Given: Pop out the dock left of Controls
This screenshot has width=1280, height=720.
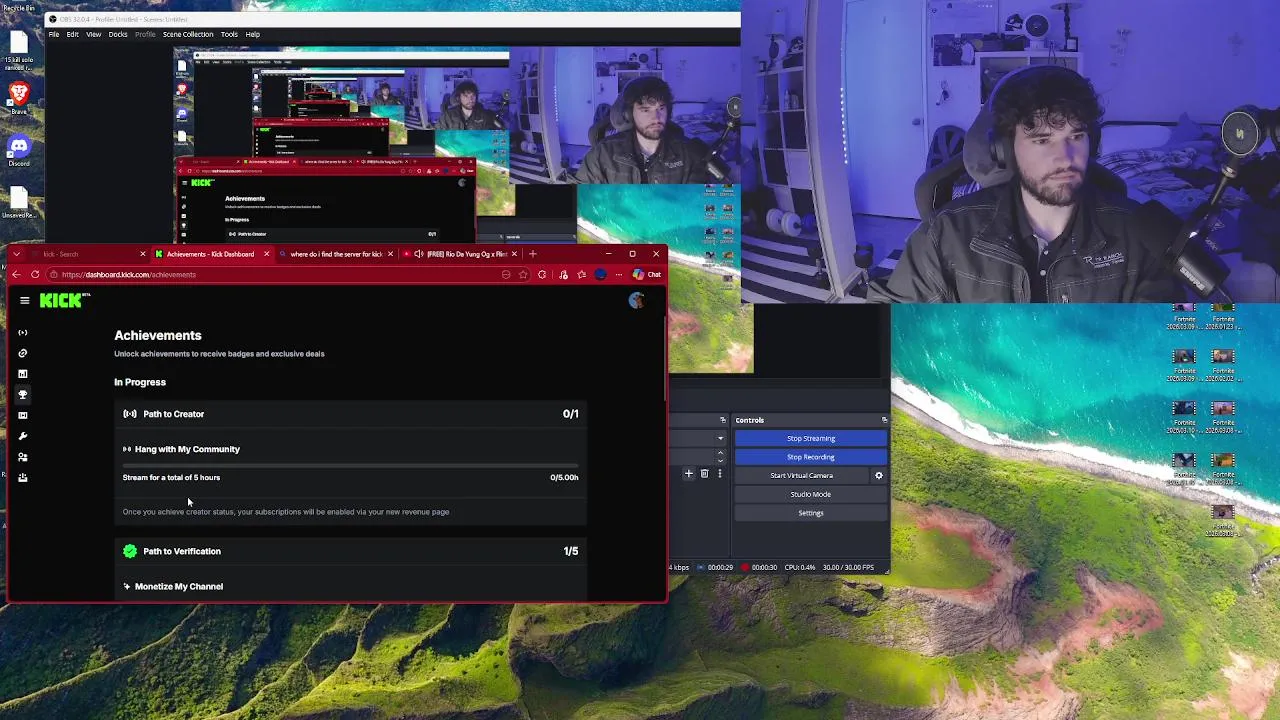Looking at the screenshot, I should tap(722, 420).
